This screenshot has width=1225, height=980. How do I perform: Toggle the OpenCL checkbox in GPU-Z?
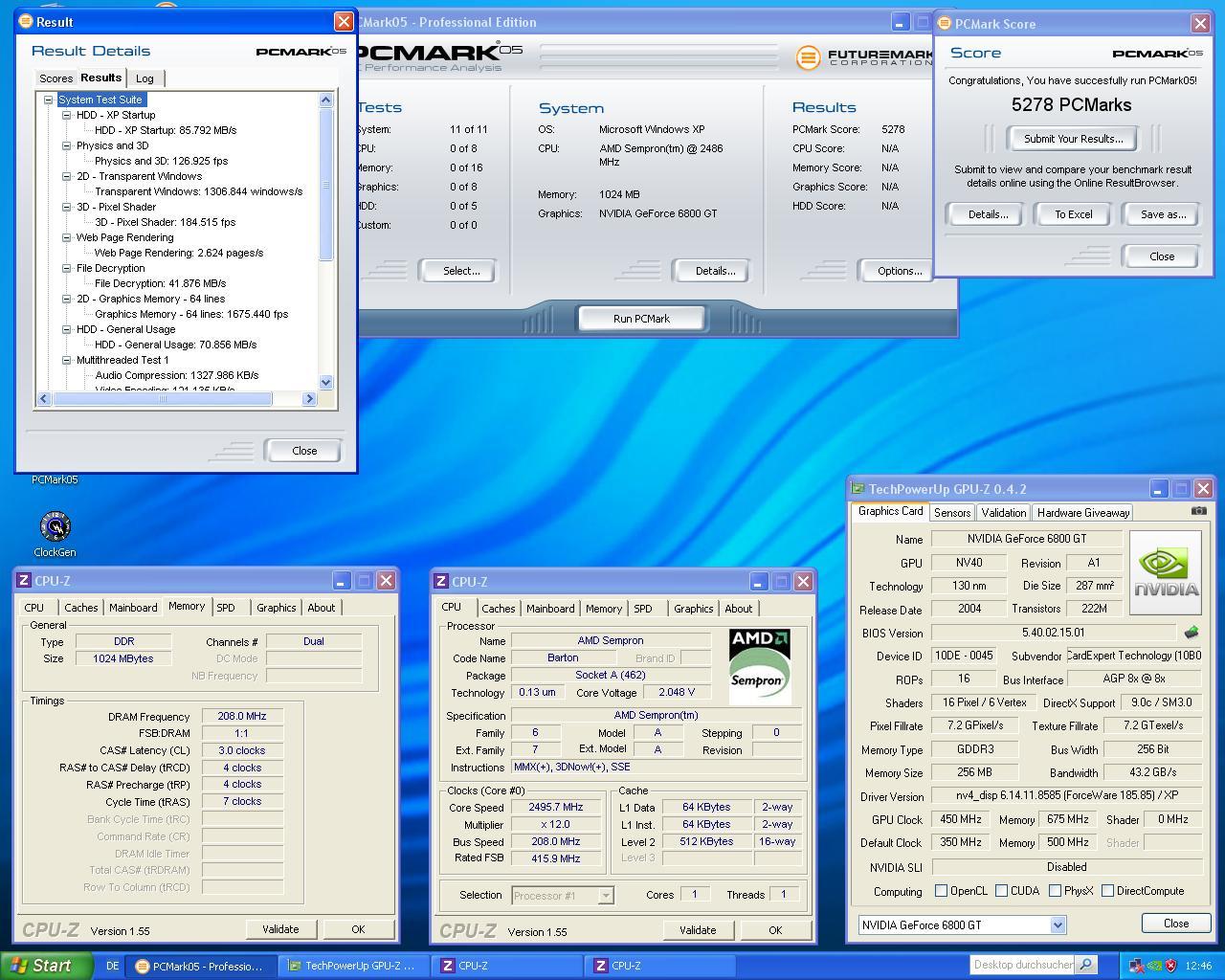pos(941,890)
